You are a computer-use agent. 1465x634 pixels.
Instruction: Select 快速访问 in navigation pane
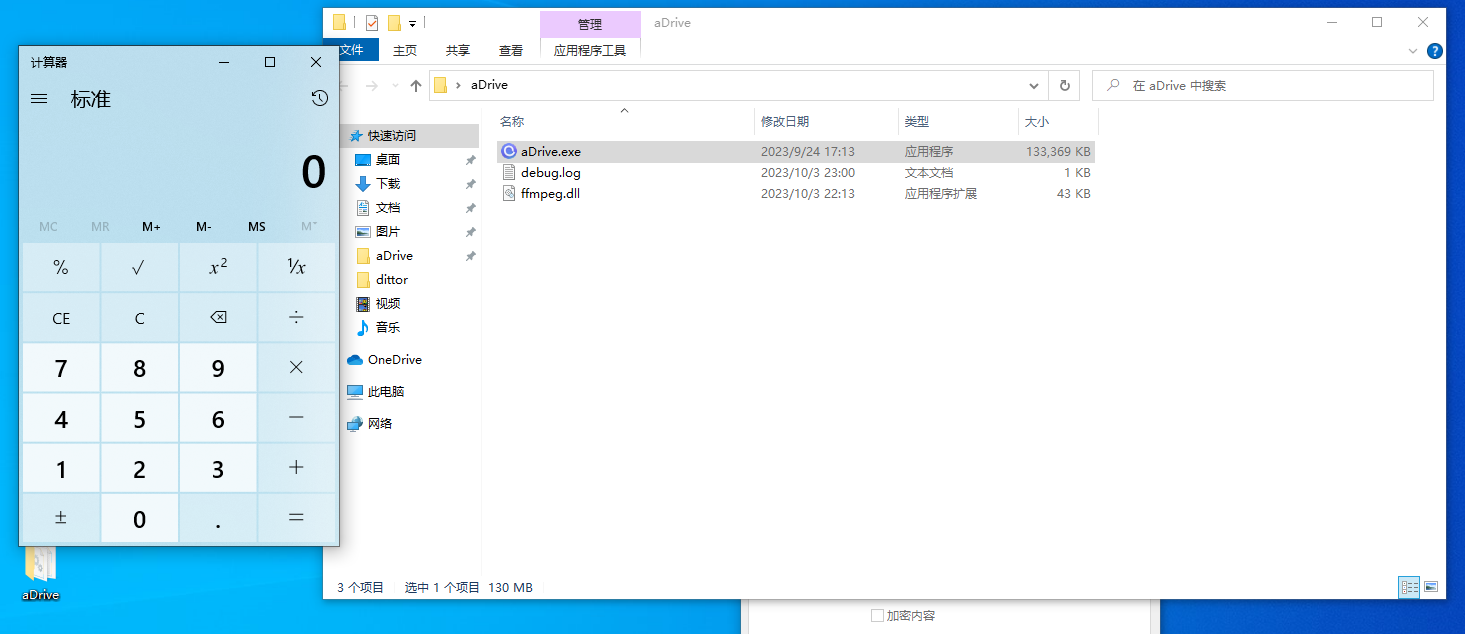coord(391,136)
